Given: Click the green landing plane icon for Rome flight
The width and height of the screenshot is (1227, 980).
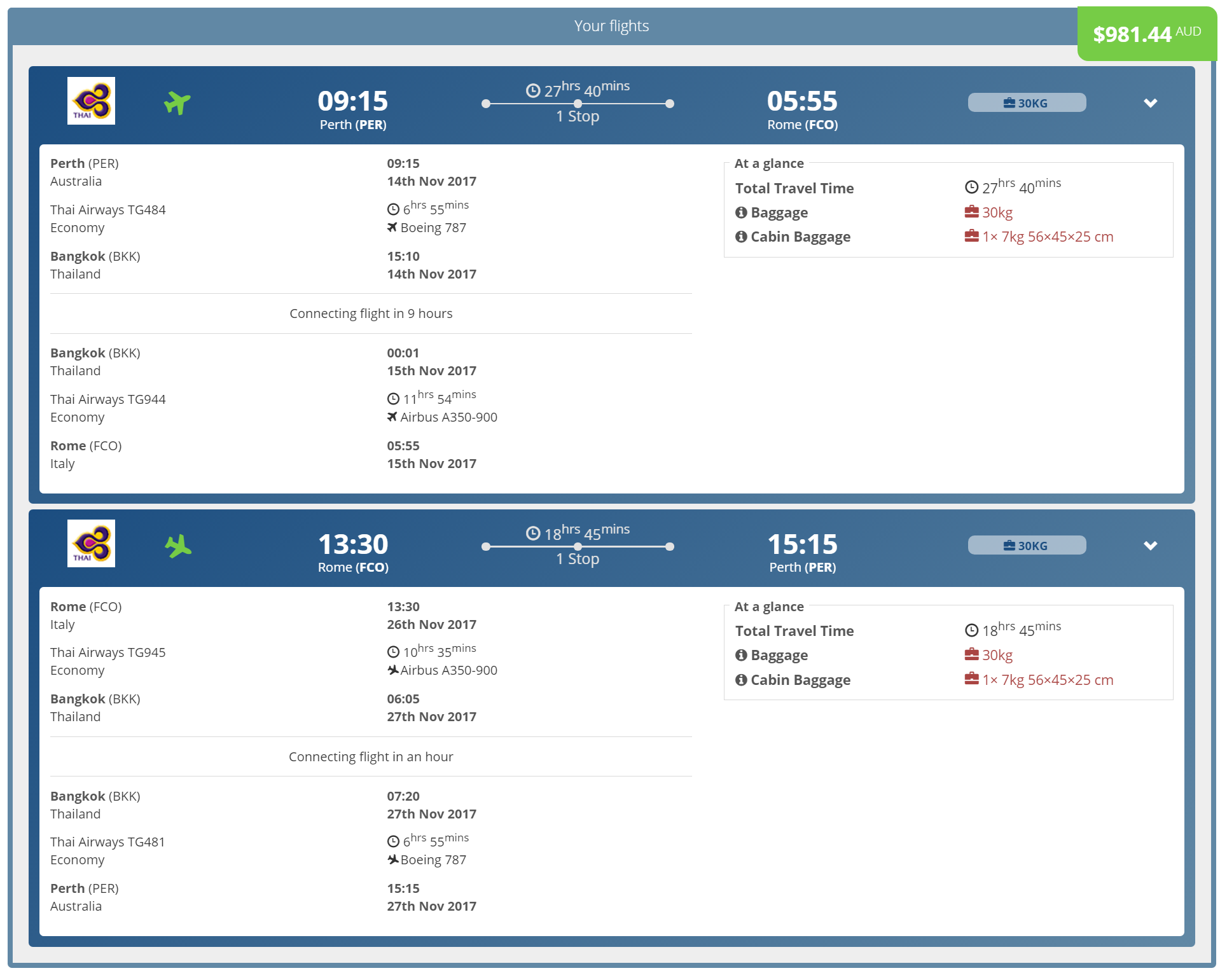Looking at the screenshot, I should 178,546.
